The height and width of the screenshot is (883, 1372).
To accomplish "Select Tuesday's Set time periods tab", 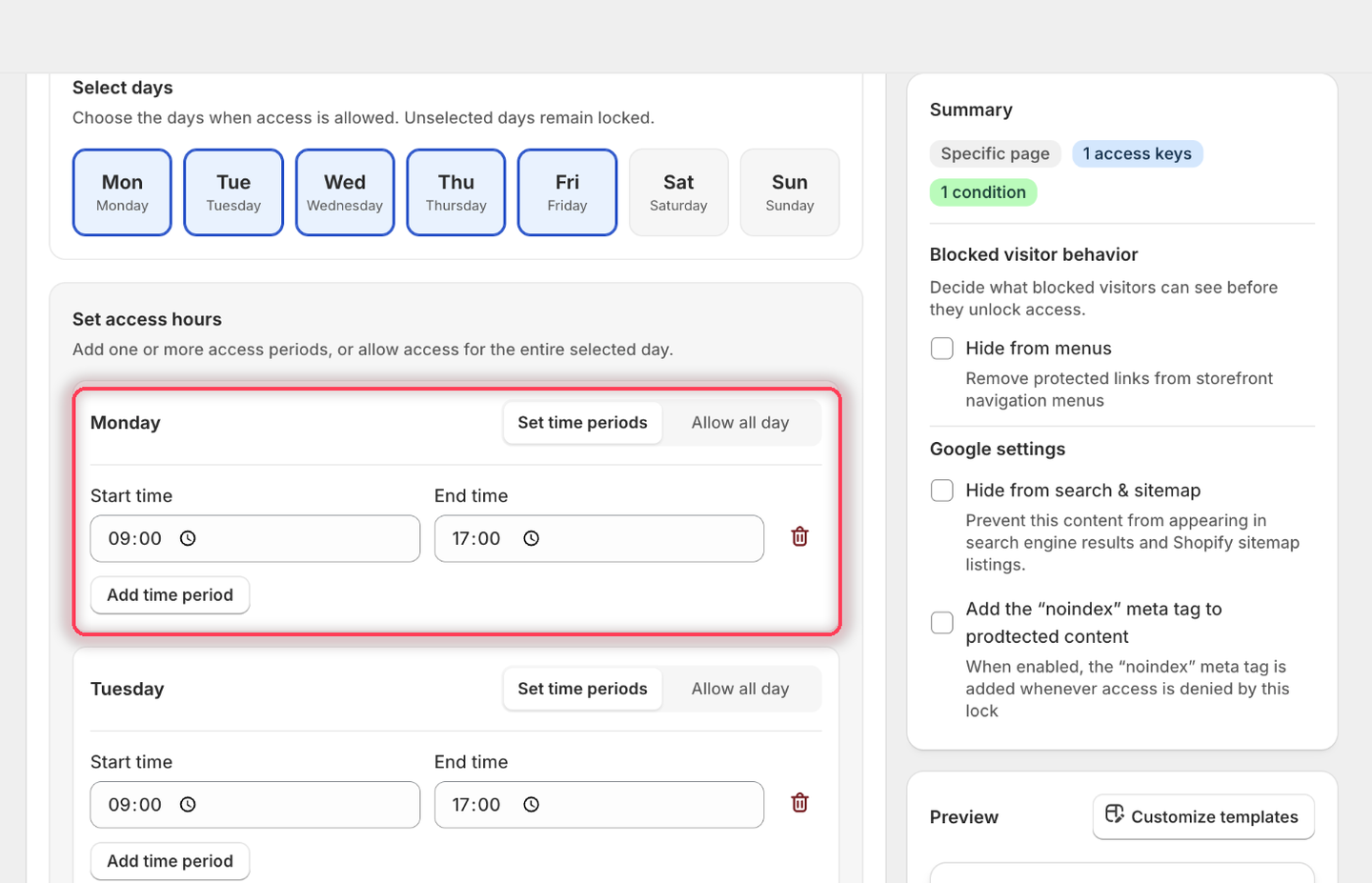I will (x=582, y=689).
